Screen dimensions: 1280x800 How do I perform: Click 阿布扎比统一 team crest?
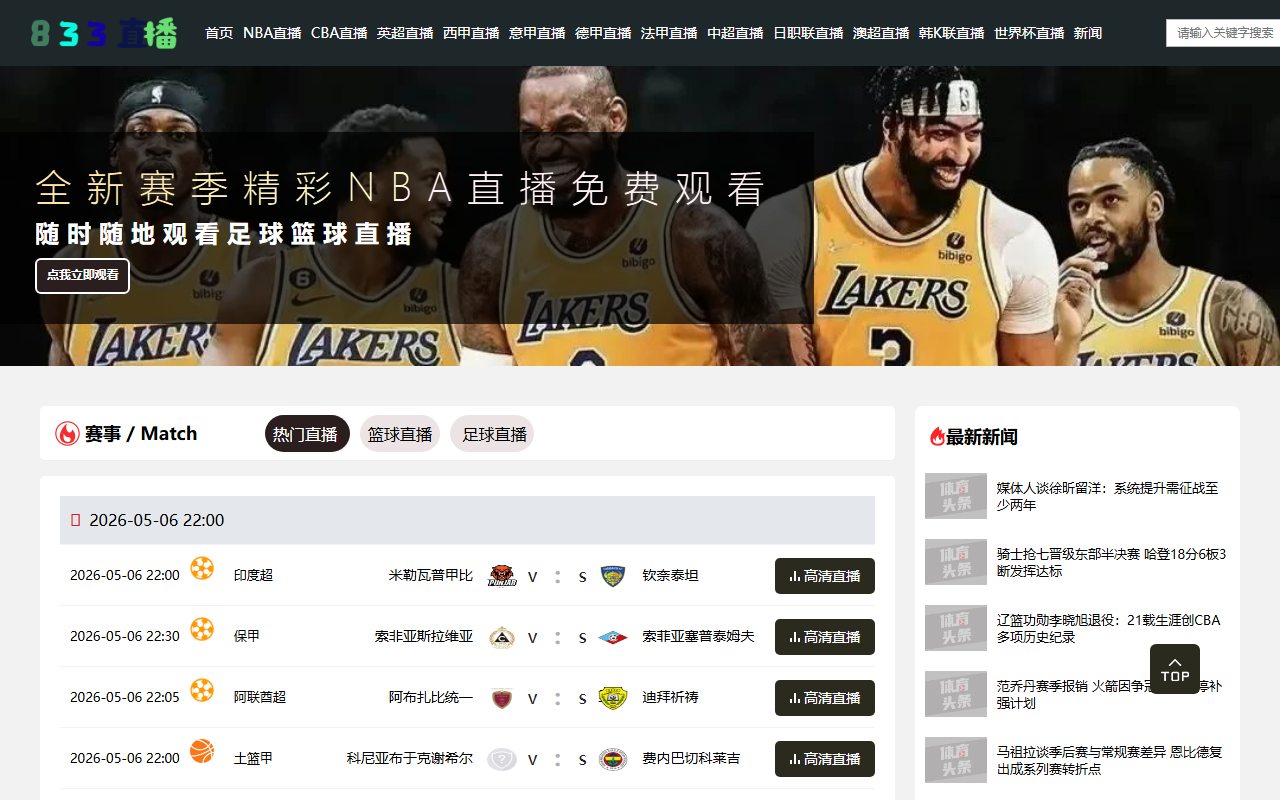502,698
